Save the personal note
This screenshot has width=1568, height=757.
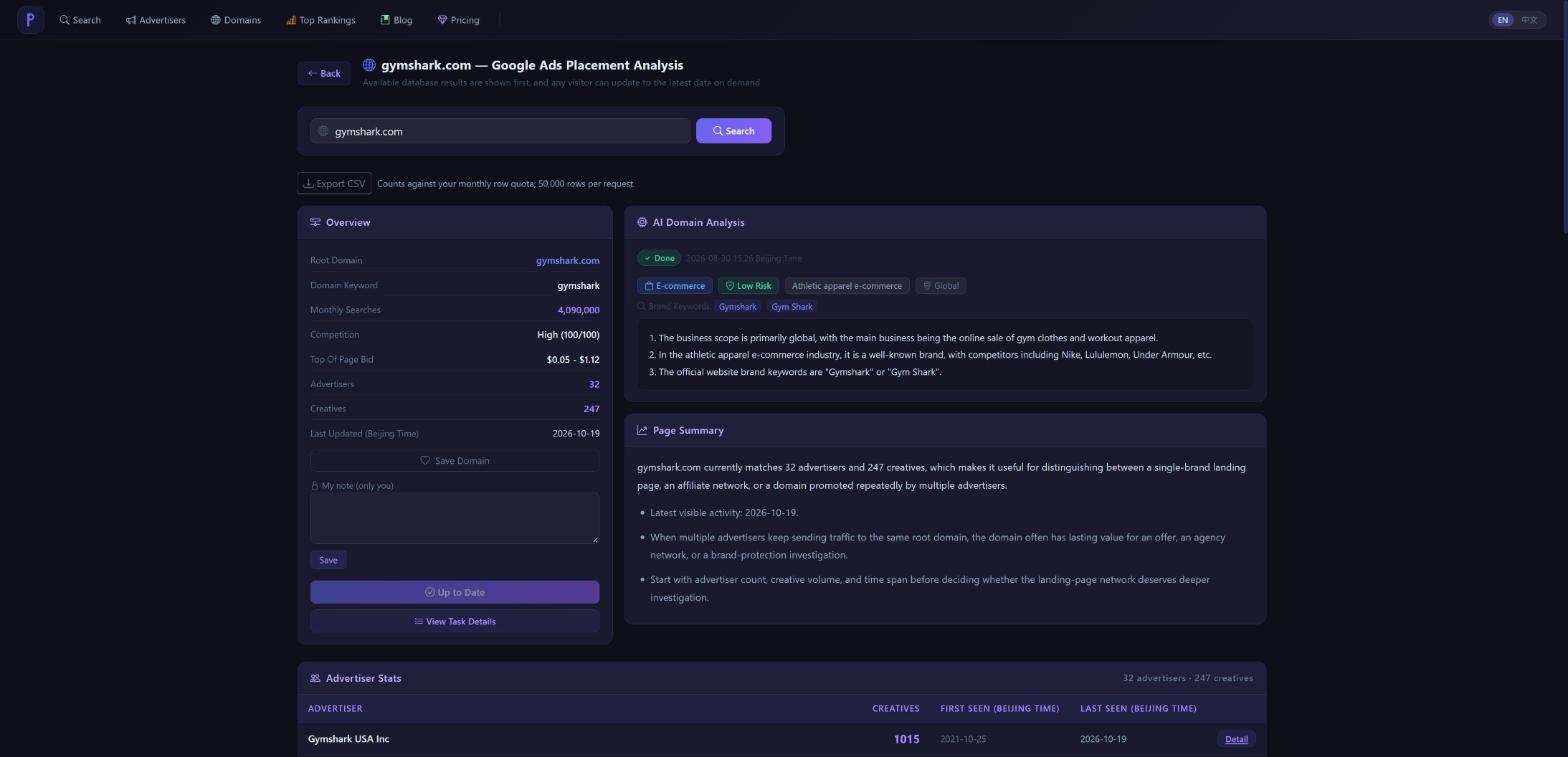point(328,560)
